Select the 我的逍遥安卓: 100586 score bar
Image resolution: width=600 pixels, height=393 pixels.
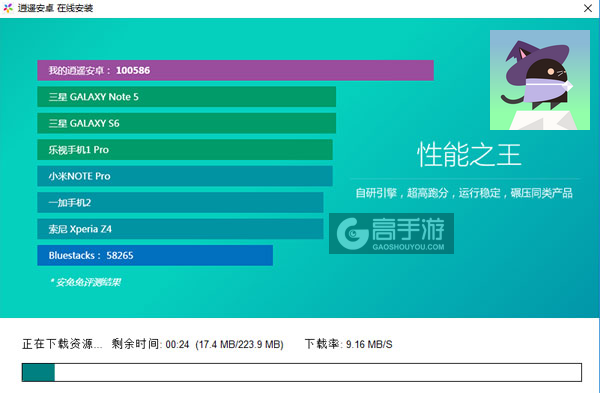(235, 70)
